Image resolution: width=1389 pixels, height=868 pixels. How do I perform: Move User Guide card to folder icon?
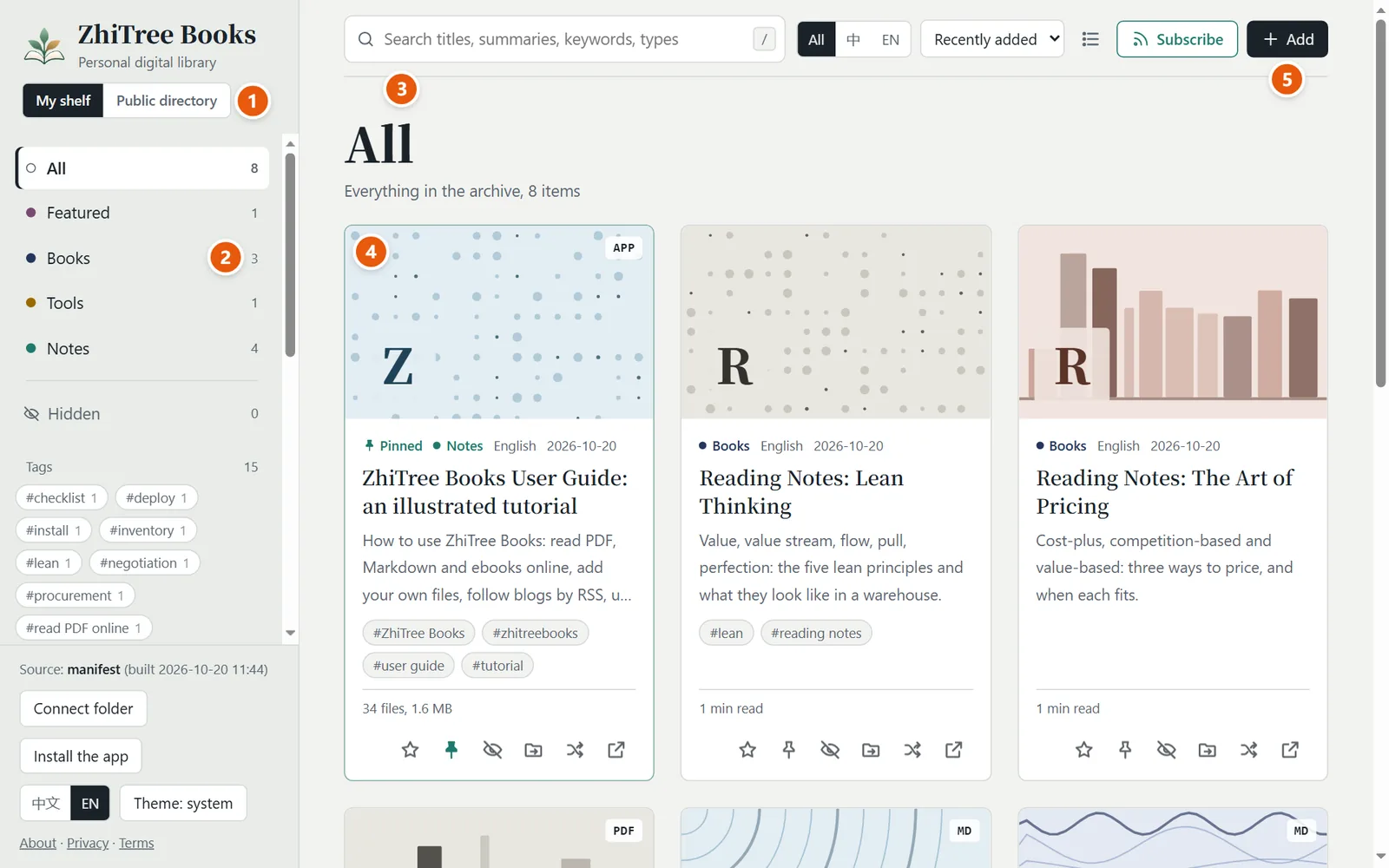534,749
